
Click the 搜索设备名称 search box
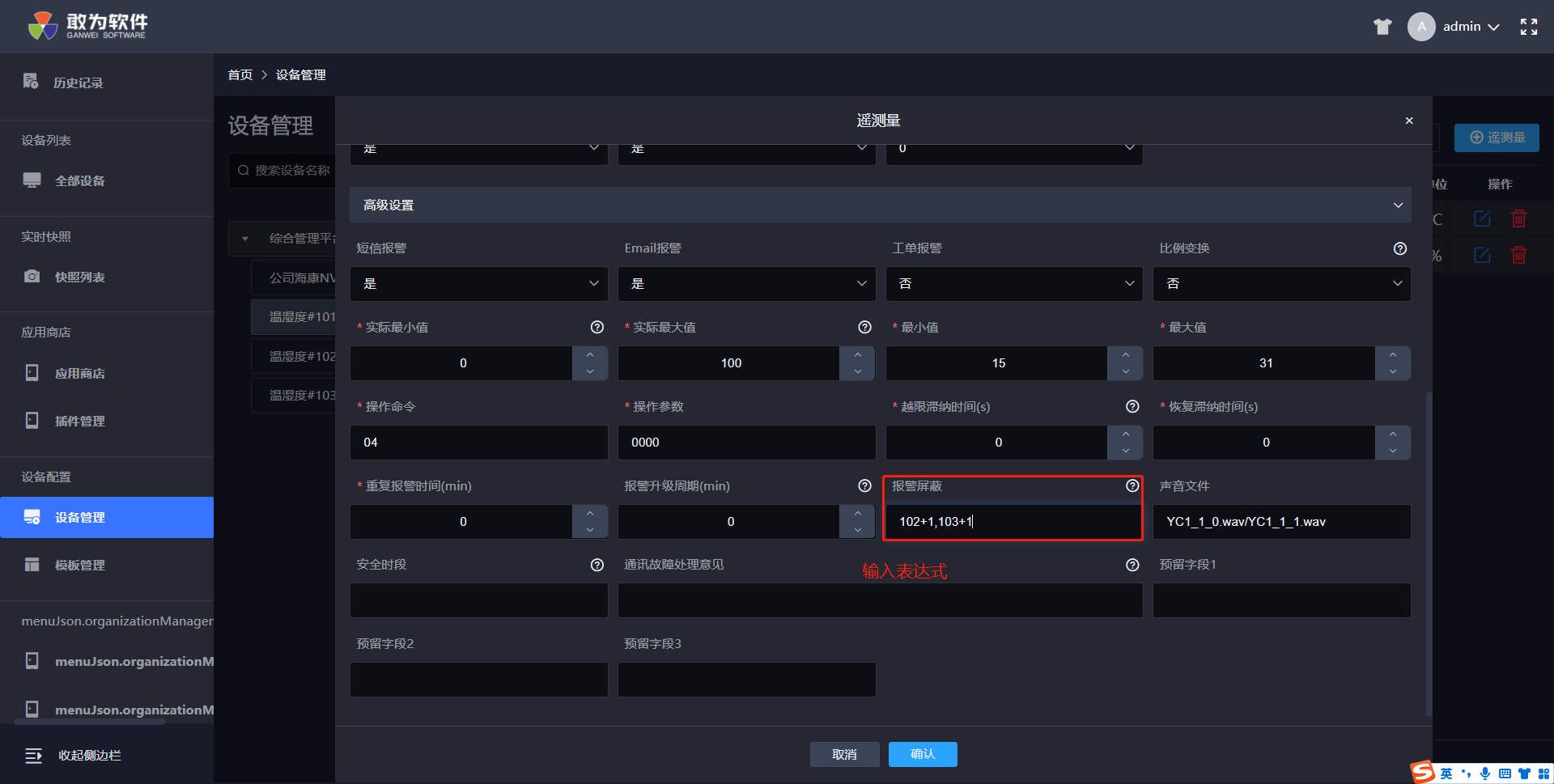[282, 170]
